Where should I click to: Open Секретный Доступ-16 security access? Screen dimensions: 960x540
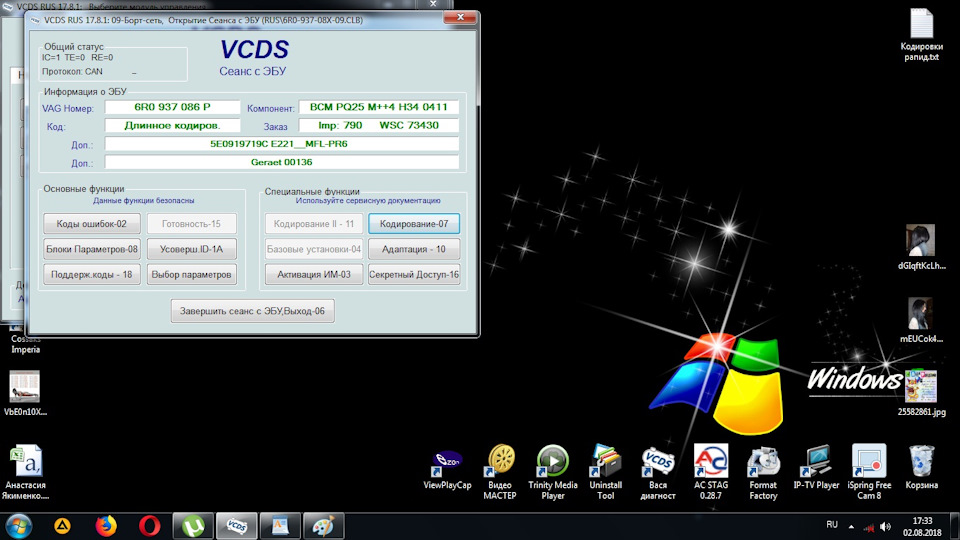[414, 274]
